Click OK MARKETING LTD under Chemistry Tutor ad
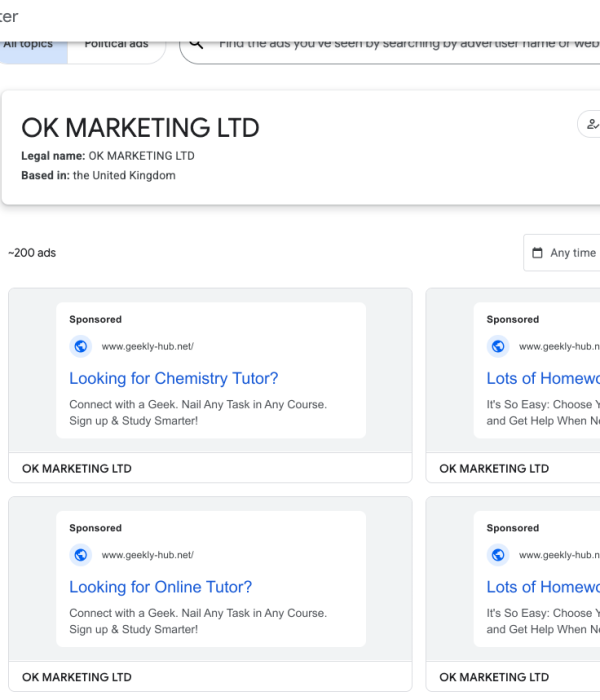Viewport: 600px width, 700px height. click(77, 468)
